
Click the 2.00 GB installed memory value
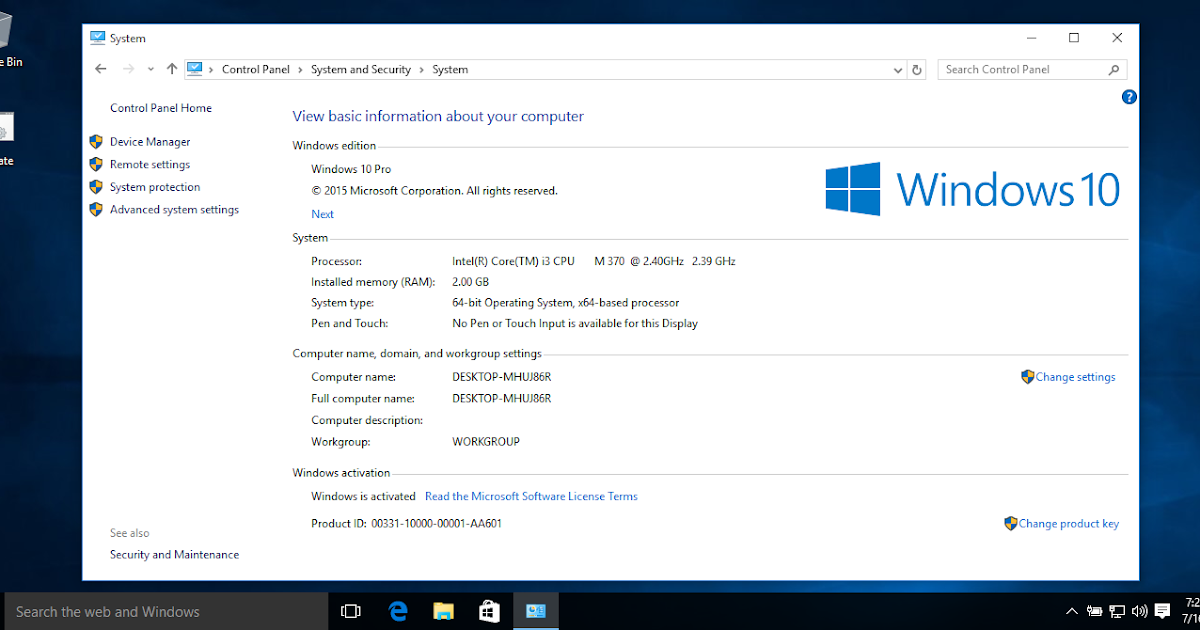click(470, 282)
